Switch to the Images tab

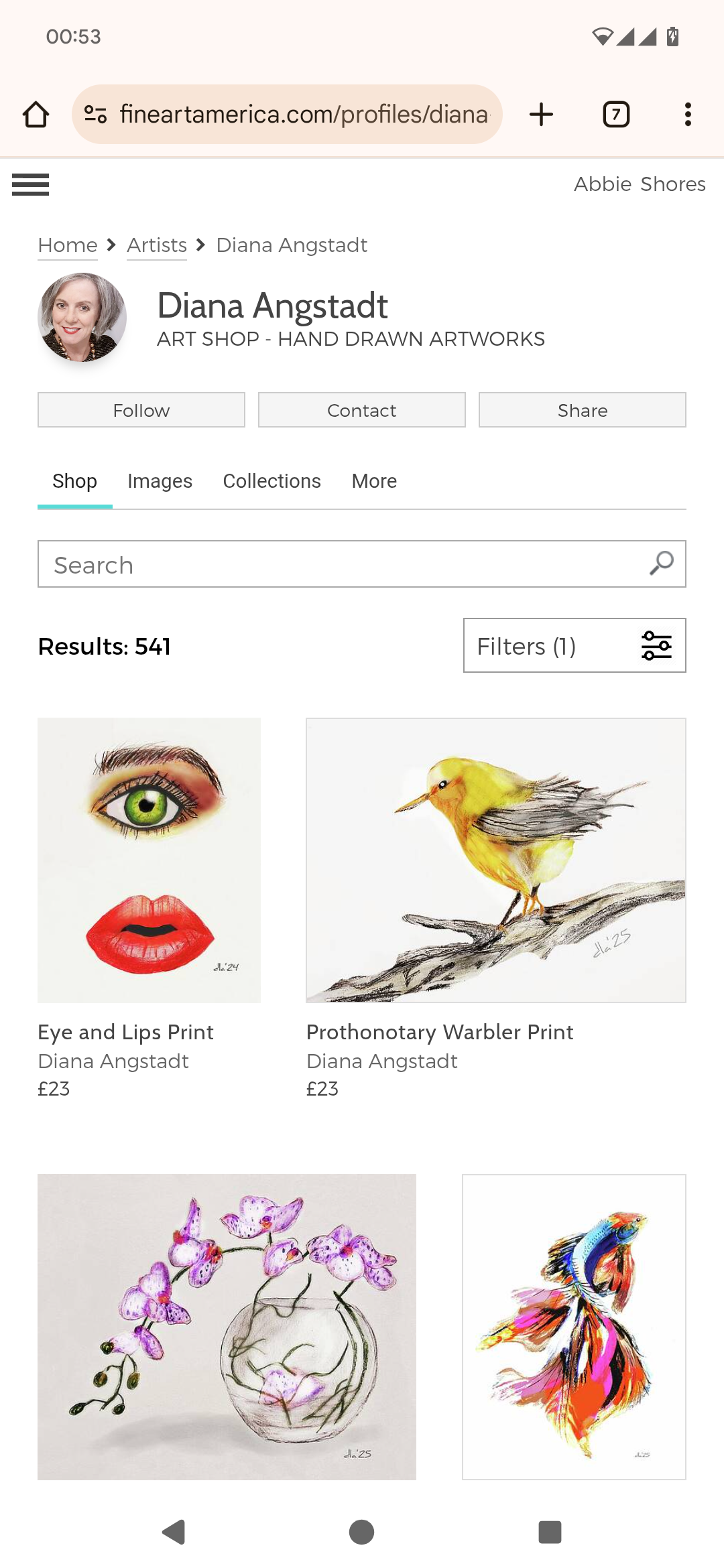(160, 481)
